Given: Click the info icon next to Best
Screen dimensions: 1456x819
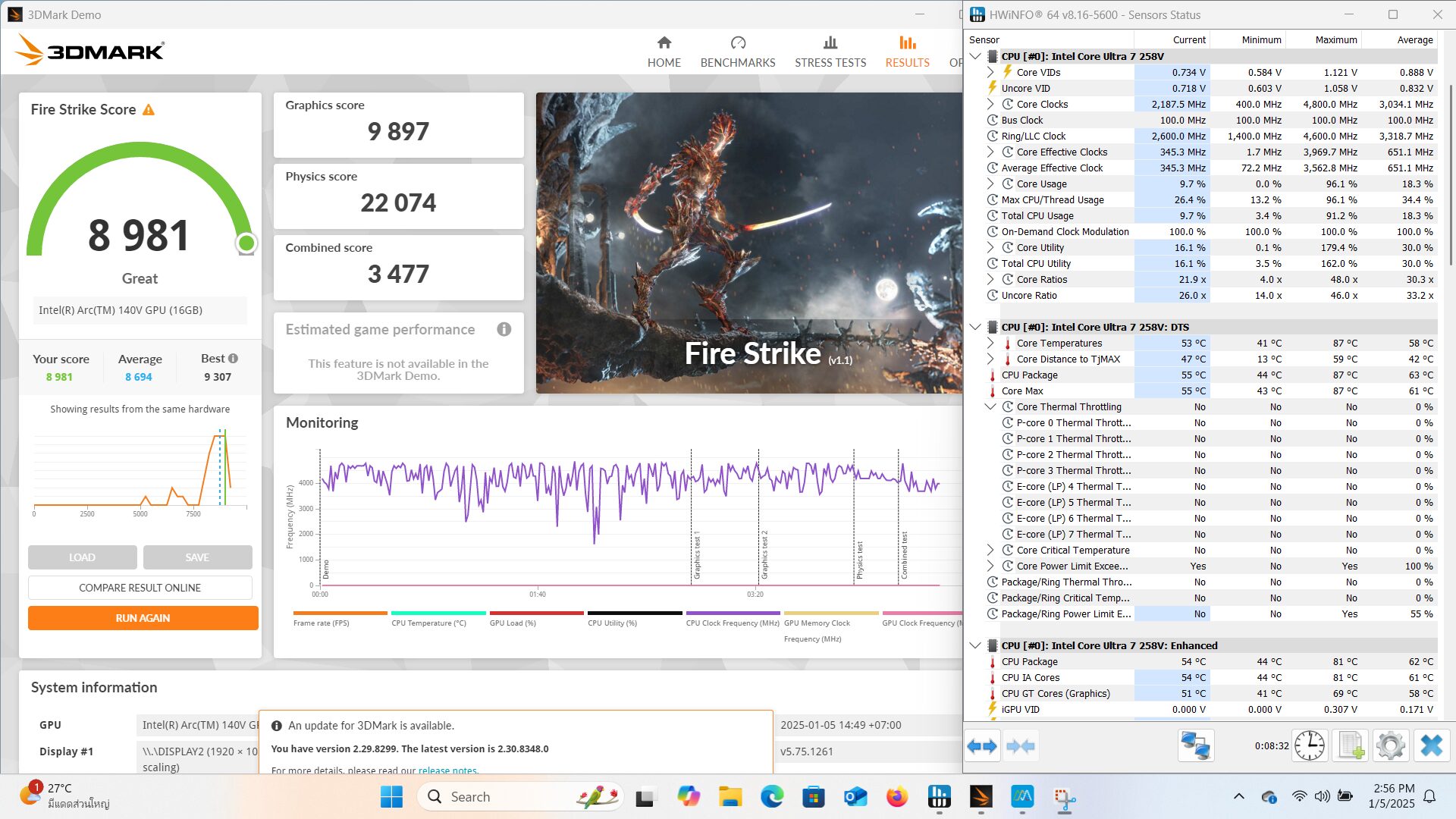Looking at the screenshot, I should [x=233, y=358].
